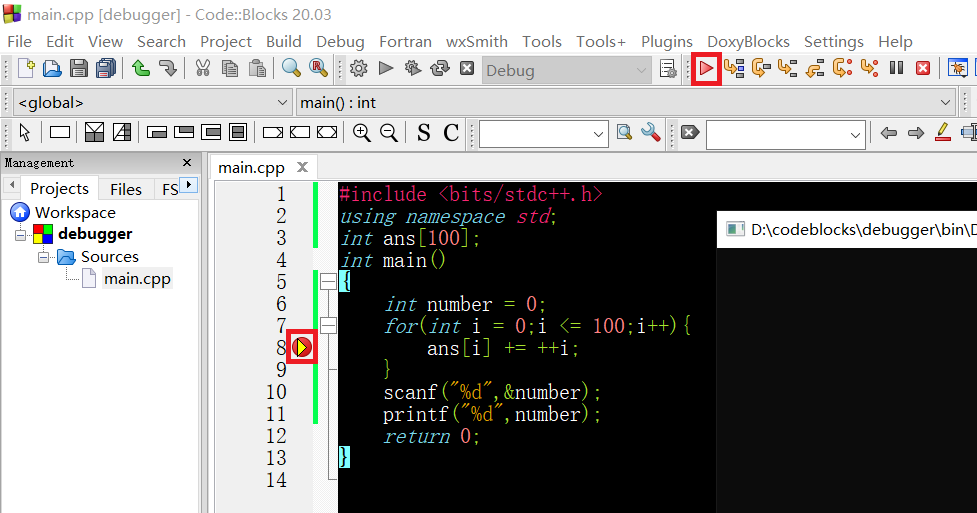Run search with find icon
This screenshot has width=977, height=513.
(x=624, y=132)
